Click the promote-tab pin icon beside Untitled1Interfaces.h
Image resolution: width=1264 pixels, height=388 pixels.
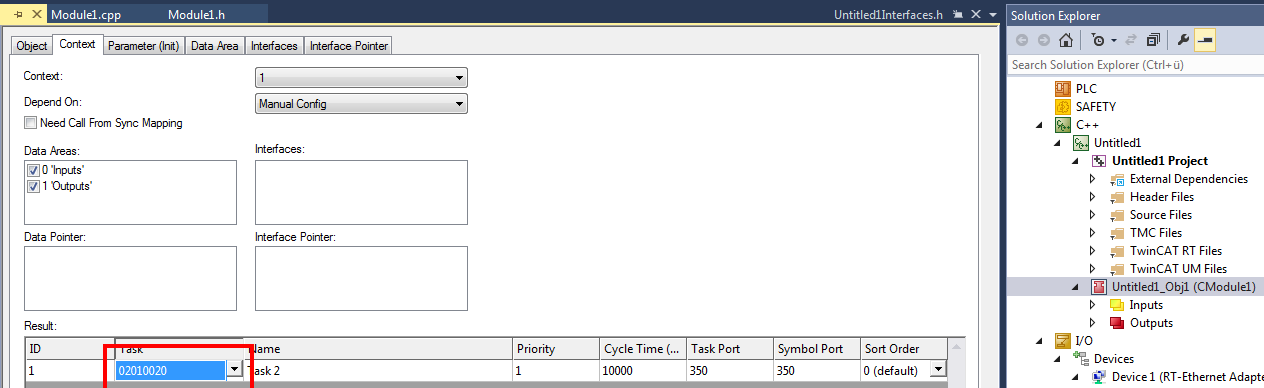[958, 15]
